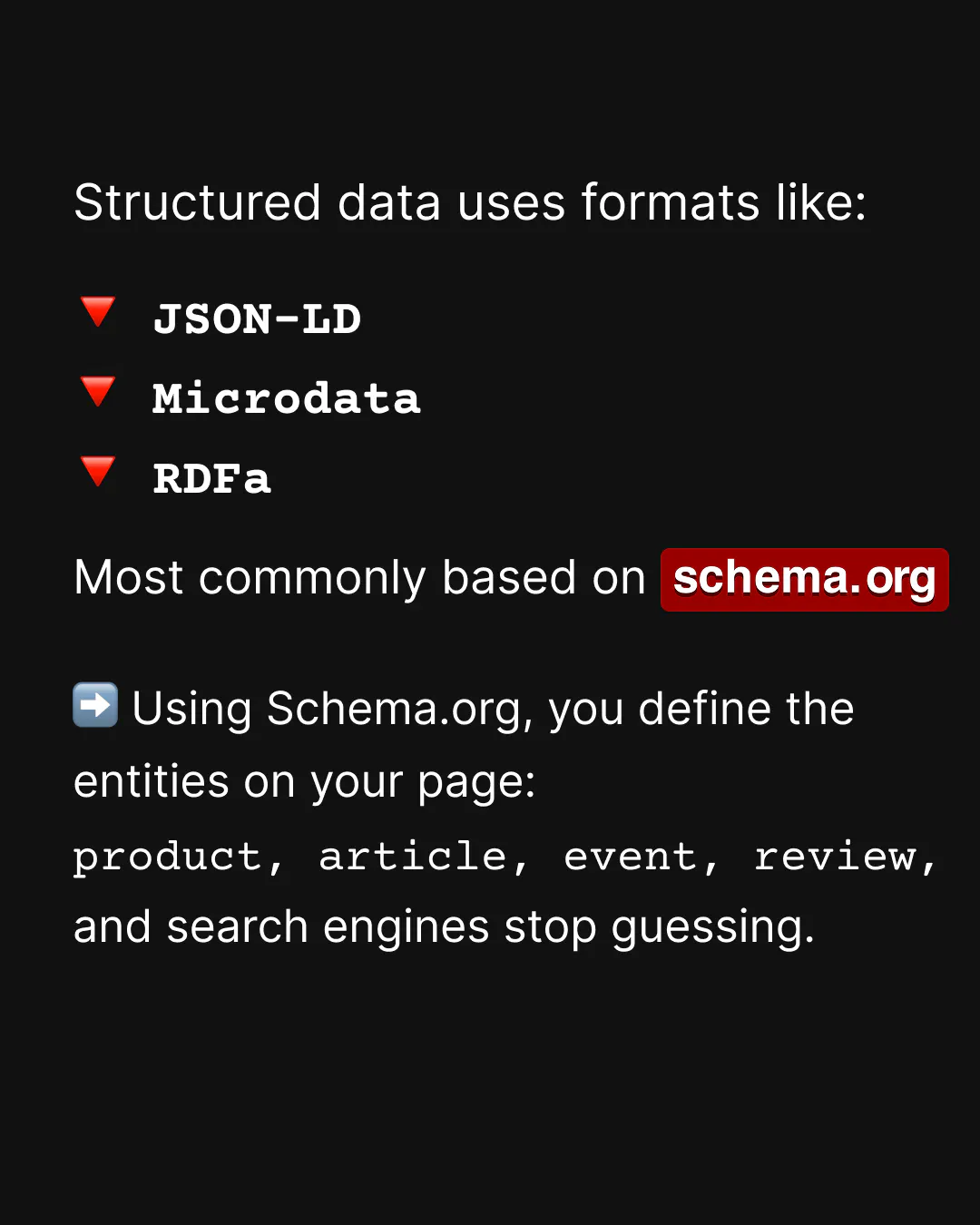Select the monospace word 'event,'
This screenshot has width=980, height=1225.
coord(642,857)
